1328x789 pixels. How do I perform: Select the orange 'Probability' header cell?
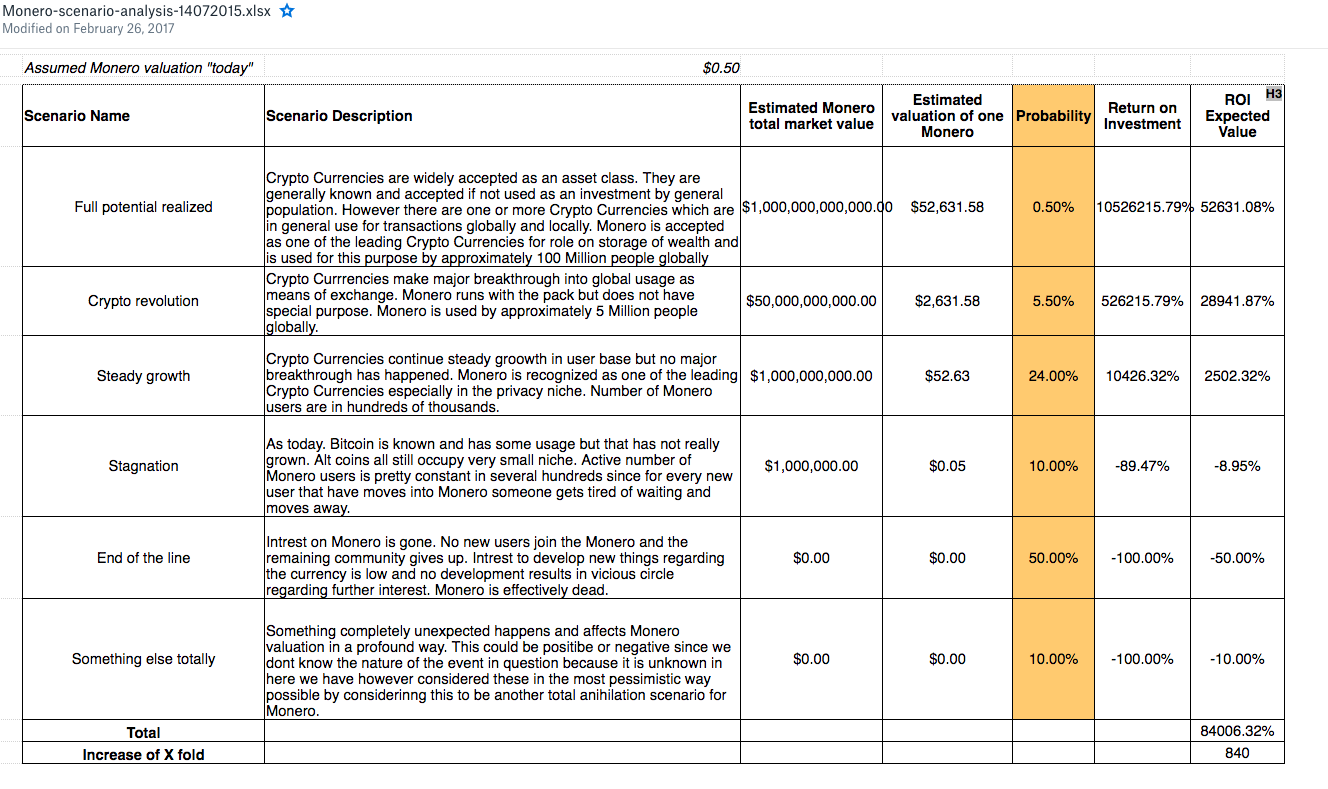tap(1053, 116)
